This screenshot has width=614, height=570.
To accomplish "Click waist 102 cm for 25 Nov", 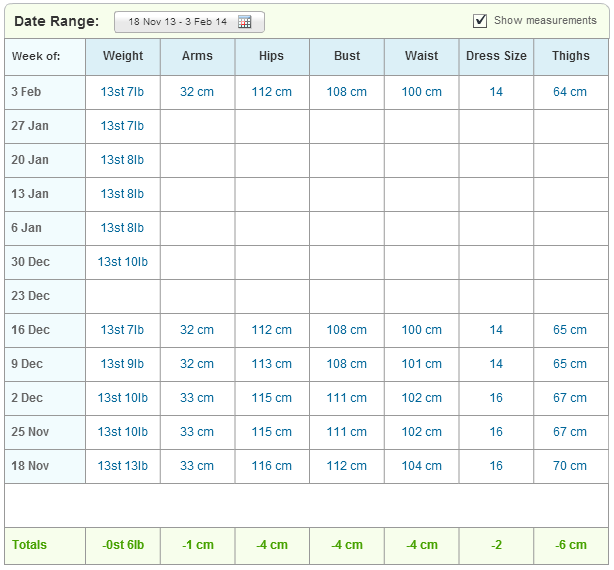I will [x=422, y=432].
